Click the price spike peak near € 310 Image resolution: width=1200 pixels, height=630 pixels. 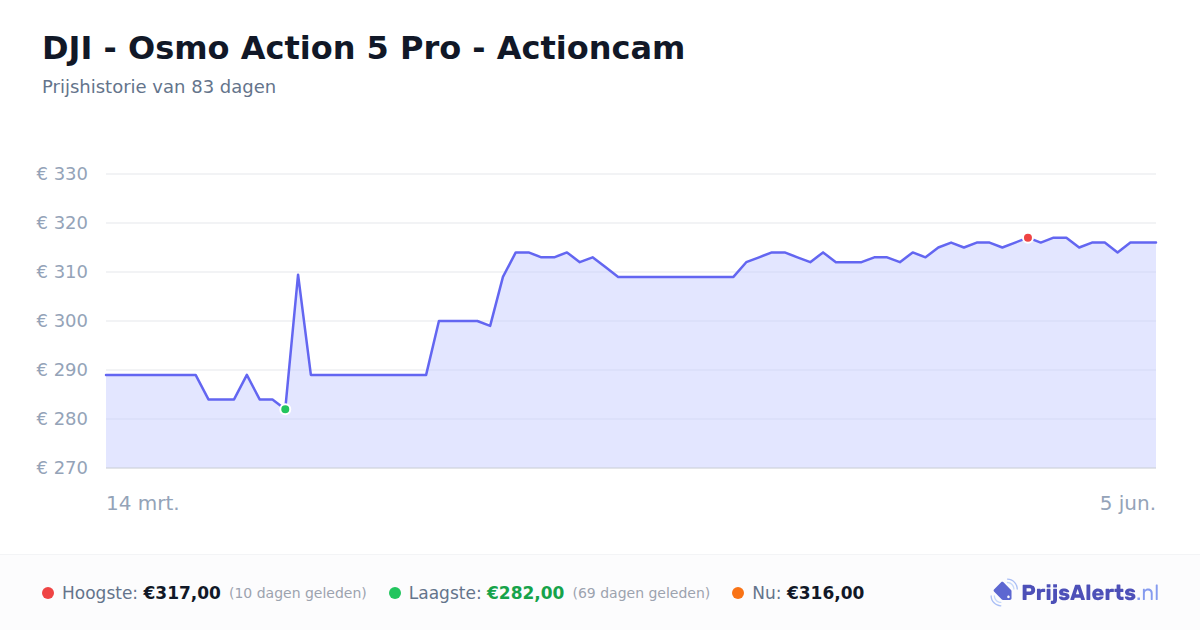coord(298,274)
